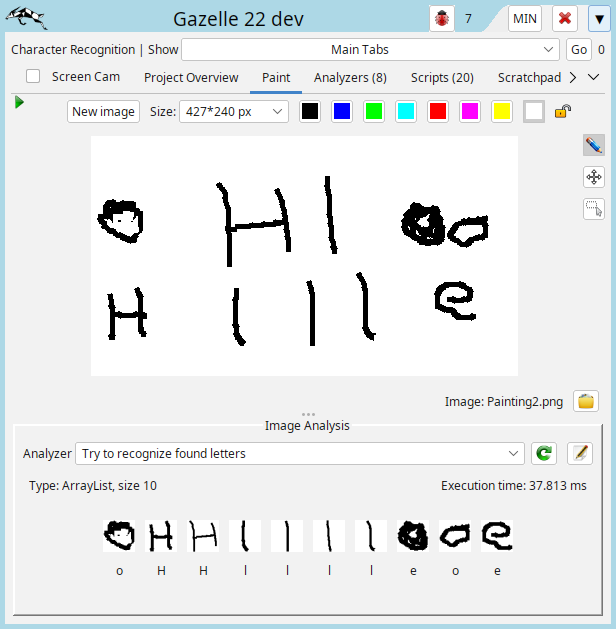
Task: Click the New image button
Action: click(104, 112)
